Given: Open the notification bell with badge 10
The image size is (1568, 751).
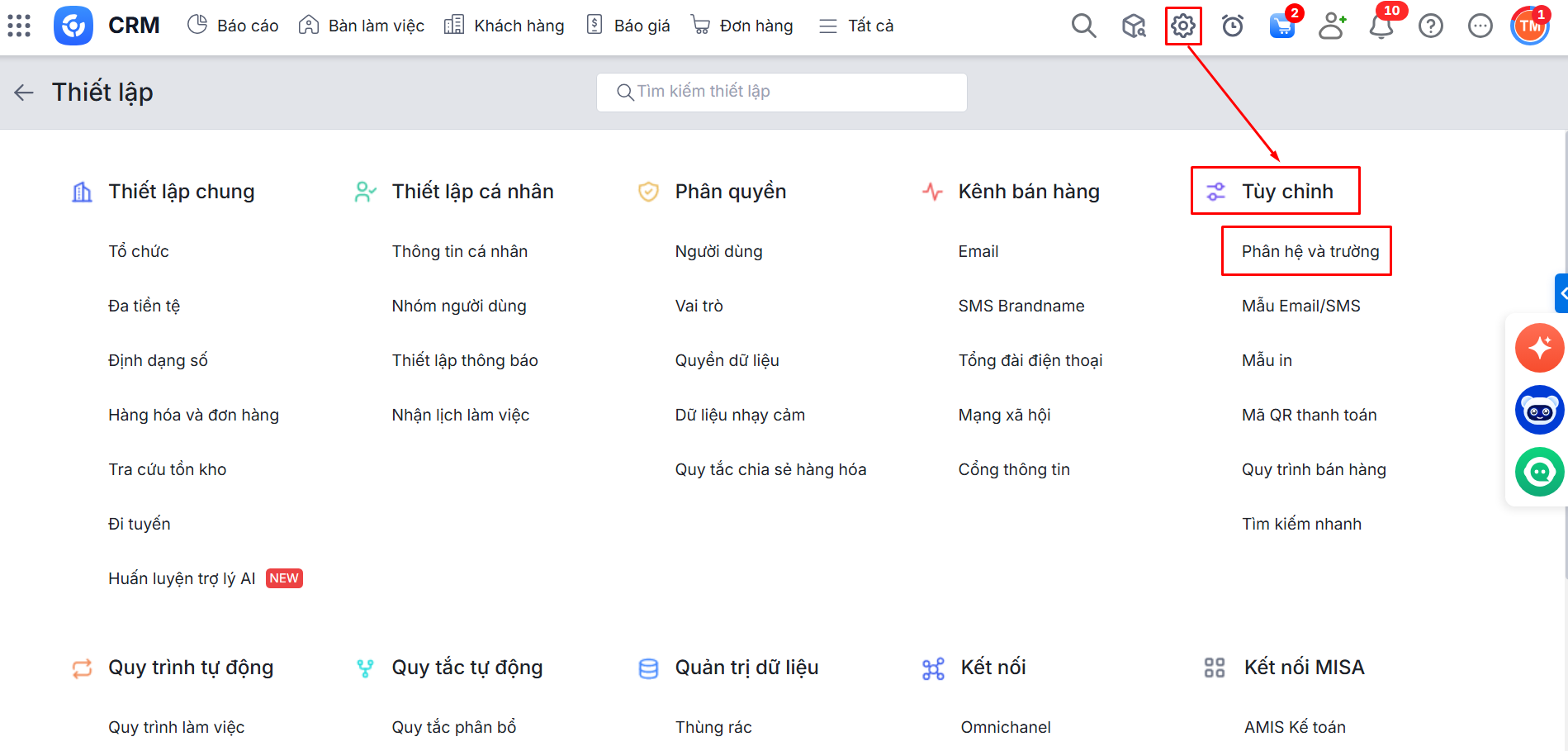Looking at the screenshot, I should (x=1381, y=26).
